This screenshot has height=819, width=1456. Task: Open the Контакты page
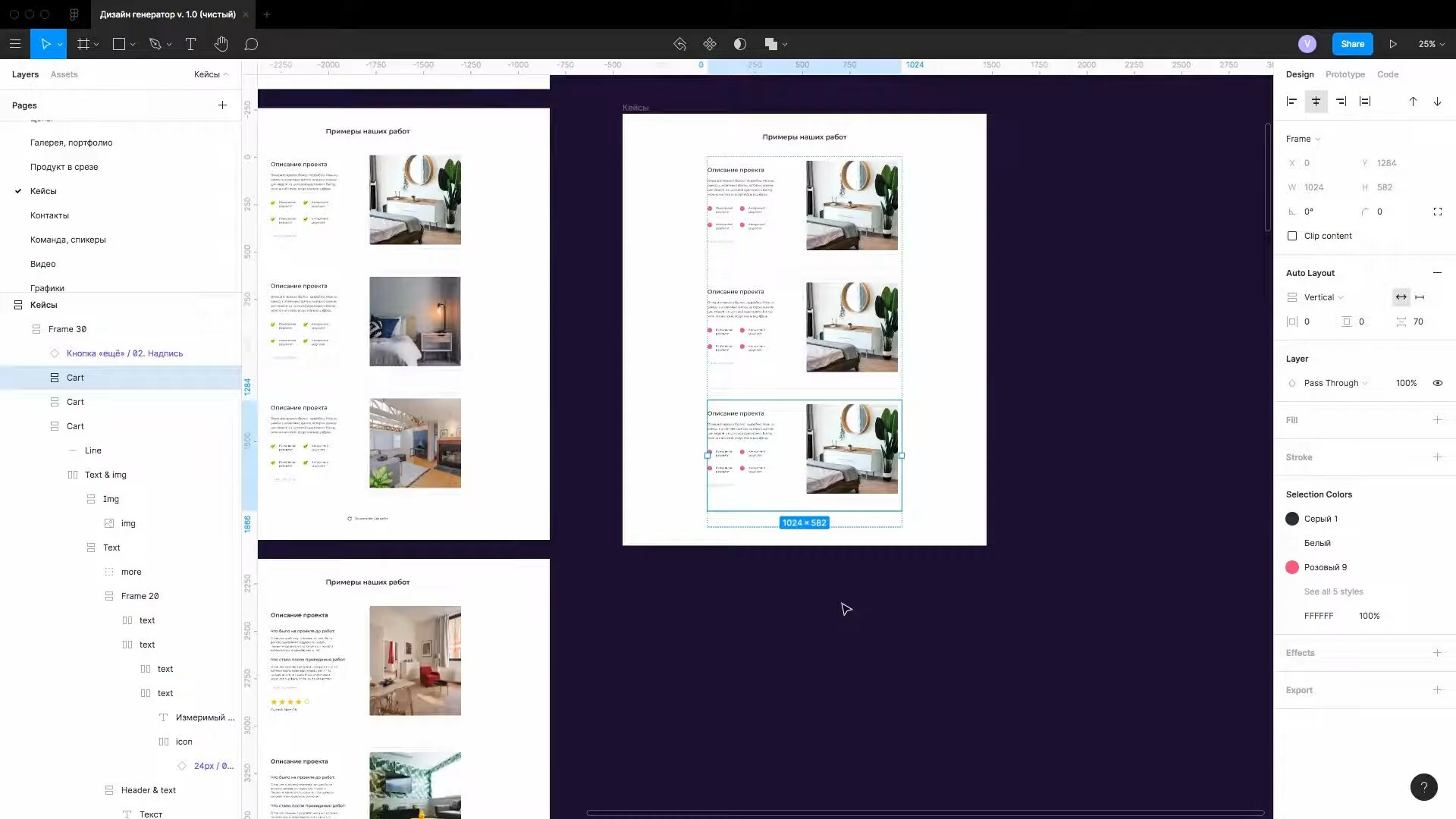[49, 215]
